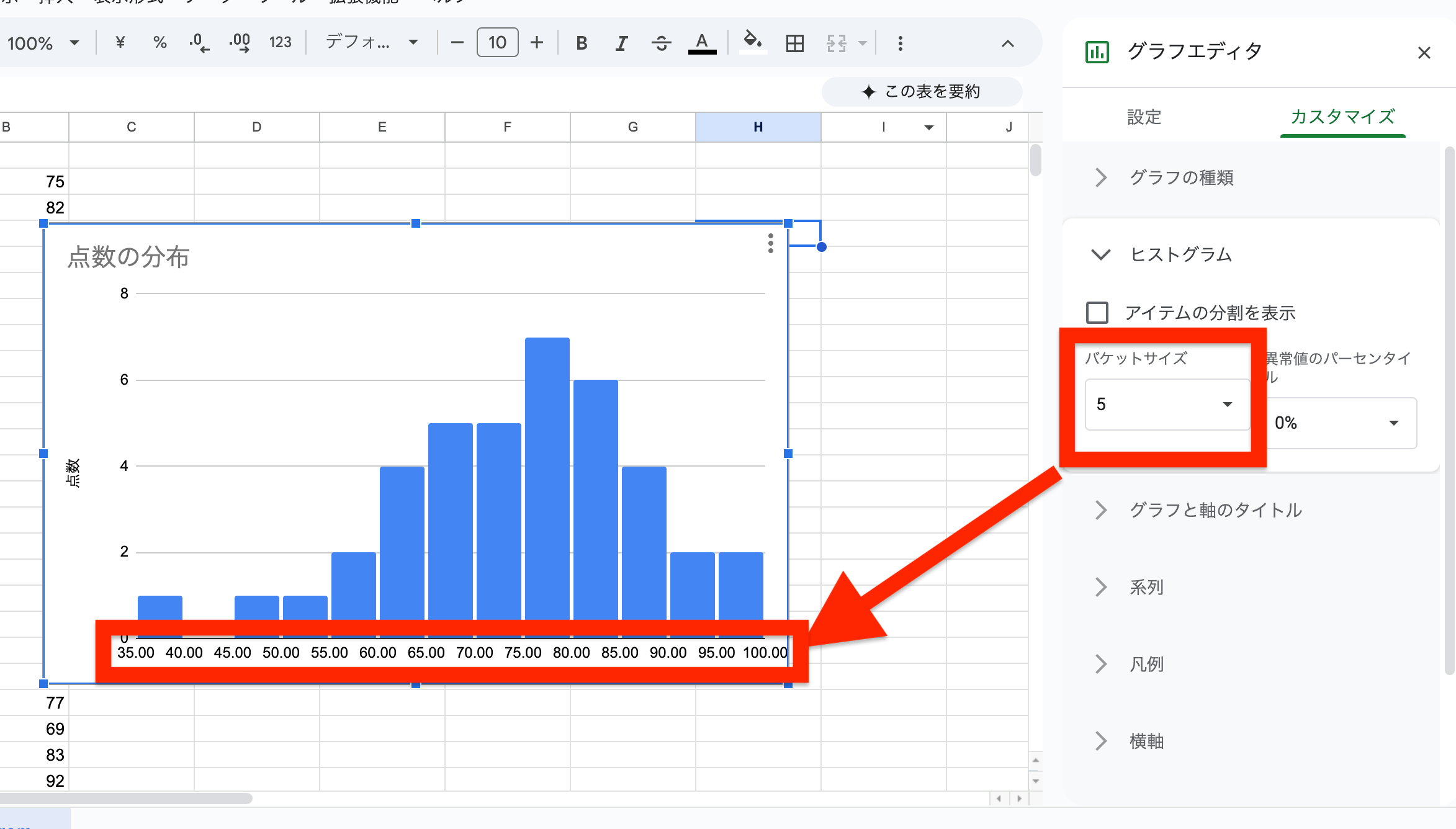Select the currency format icon
1456x829 pixels.
point(120,42)
